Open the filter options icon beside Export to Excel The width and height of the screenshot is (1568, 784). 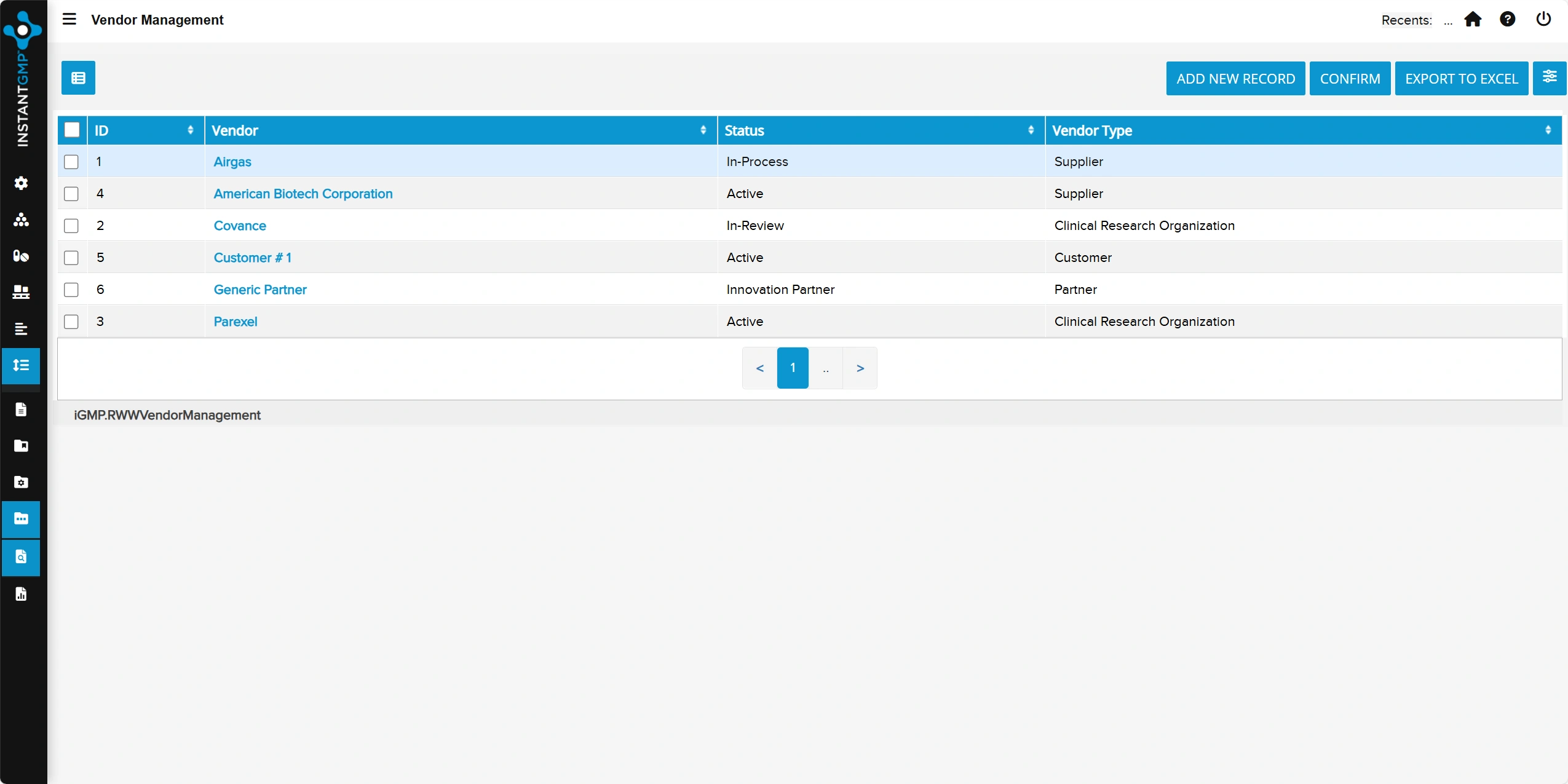(1550, 78)
